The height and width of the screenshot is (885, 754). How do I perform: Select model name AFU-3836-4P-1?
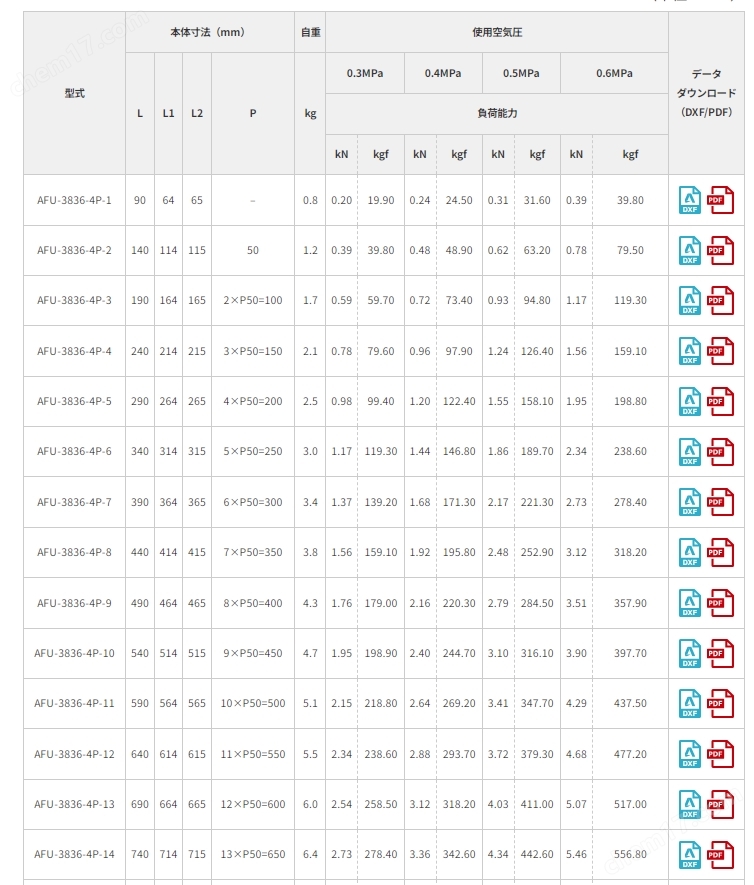coord(74,200)
